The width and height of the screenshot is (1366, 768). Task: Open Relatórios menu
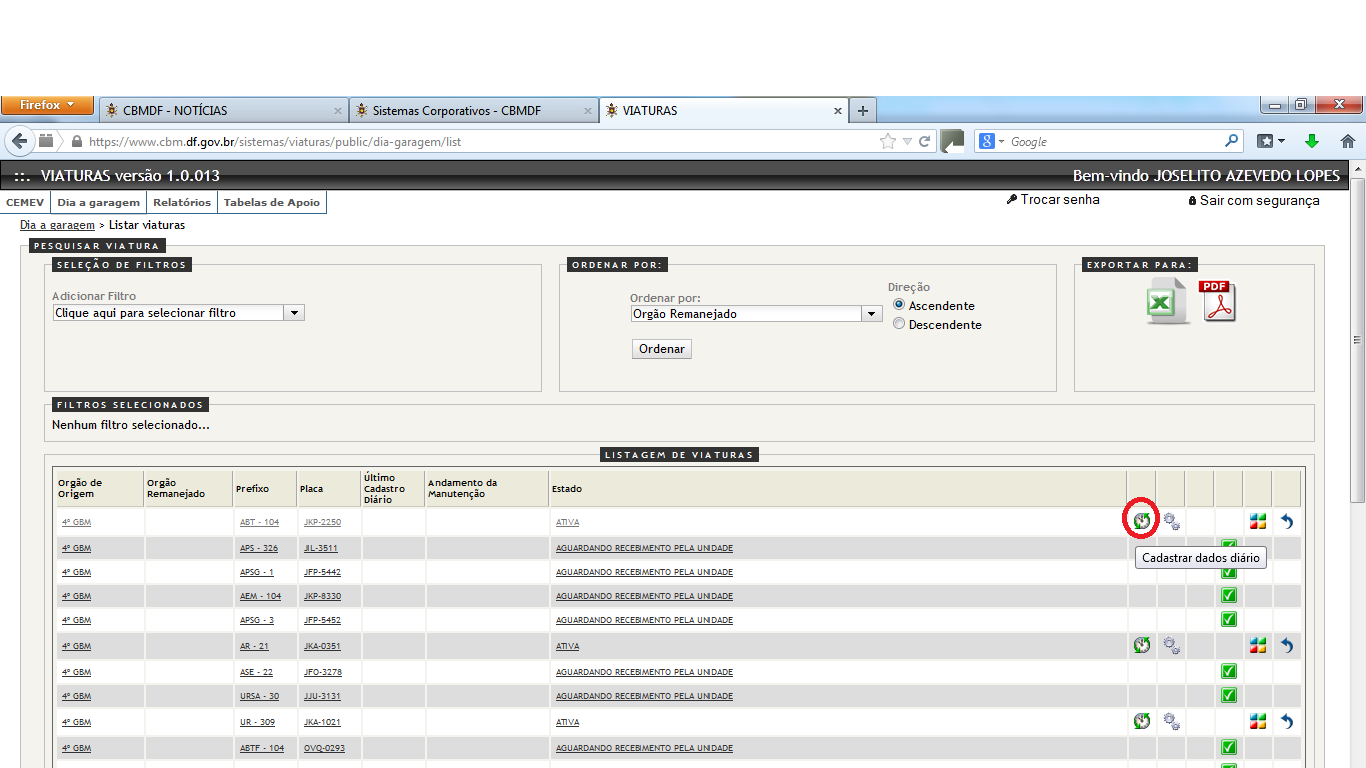pyautogui.click(x=182, y=202)
